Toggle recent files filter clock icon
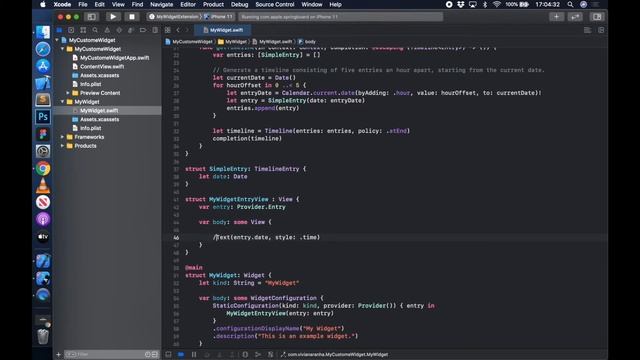The image size is (640, 360). (x=148, y=354)
